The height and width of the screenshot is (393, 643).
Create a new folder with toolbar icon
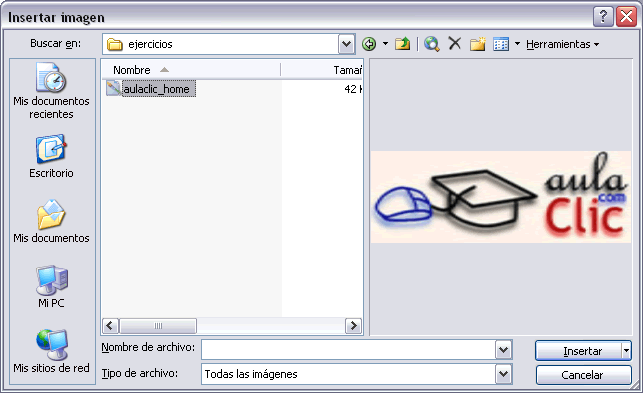(477, 44)
